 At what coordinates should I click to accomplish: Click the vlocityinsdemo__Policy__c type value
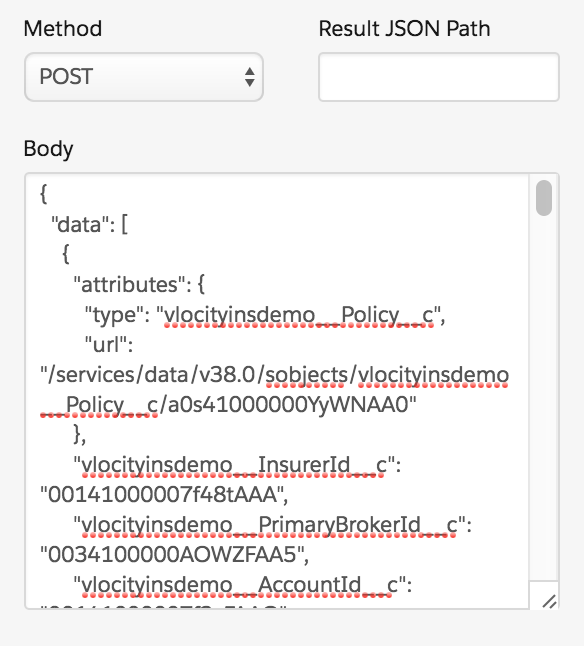(299, 315)
